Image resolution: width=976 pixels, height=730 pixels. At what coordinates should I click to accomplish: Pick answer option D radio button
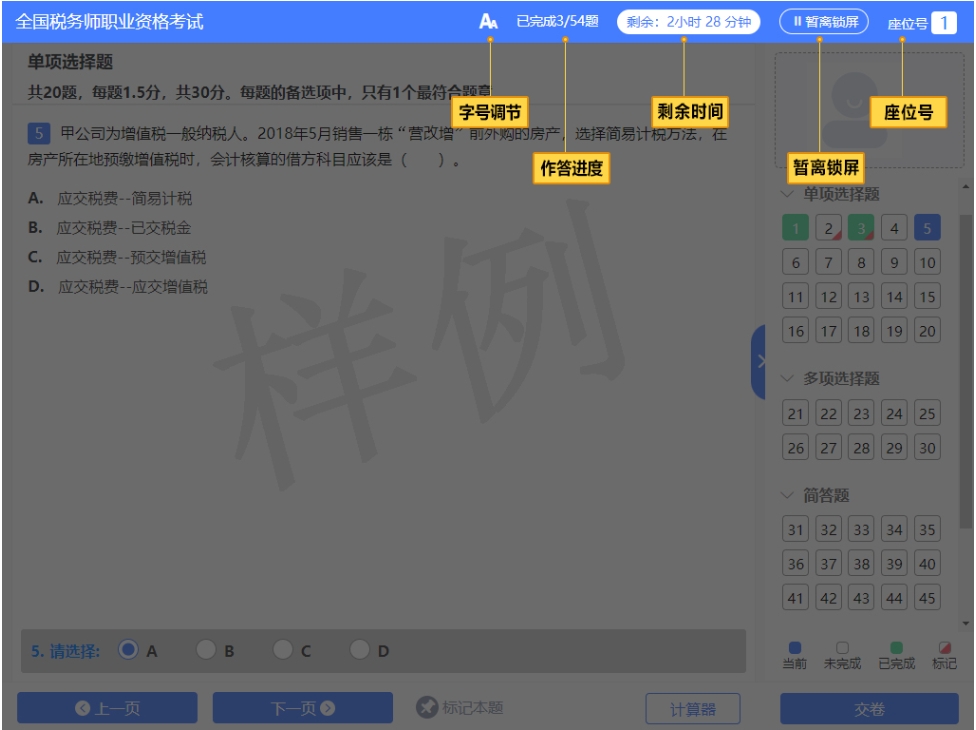click(x=360, y=650)
